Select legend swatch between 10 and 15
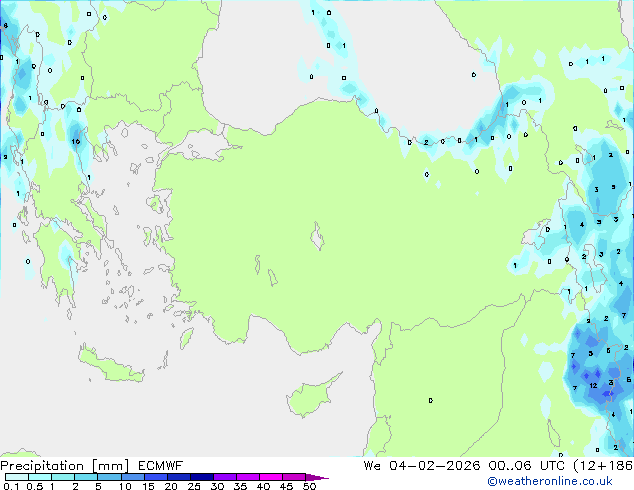 tap(132, 477)
